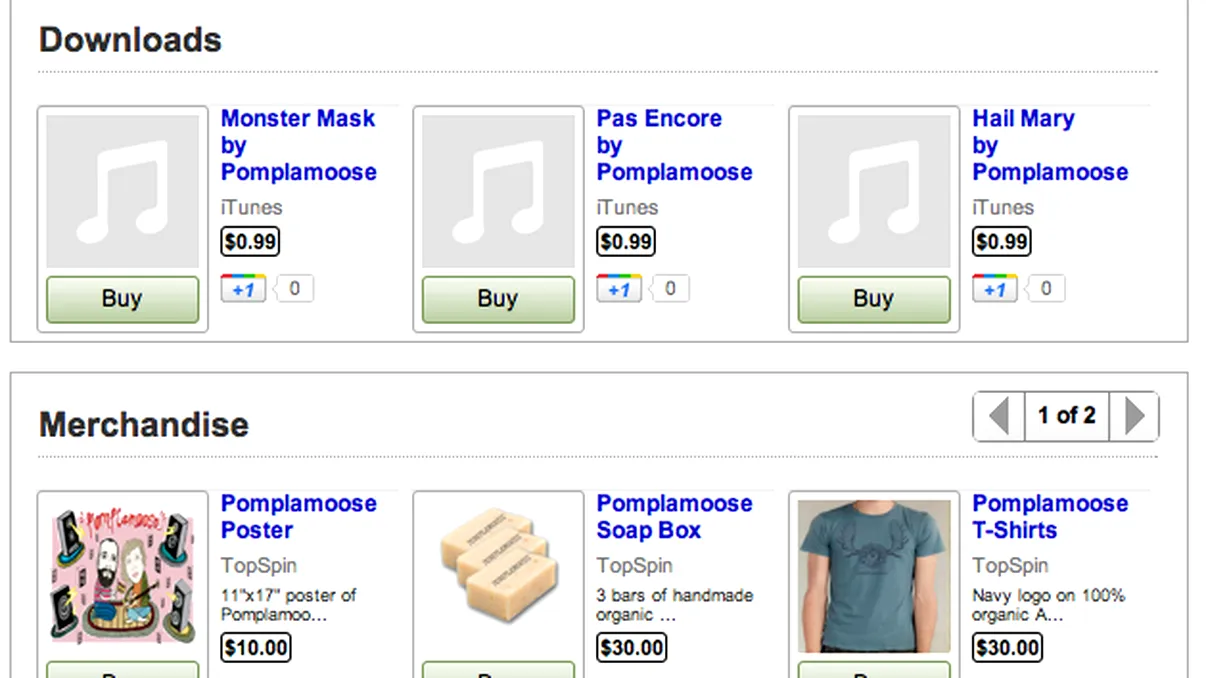Open the Pomplamoose T-Shirts link
This screenshot has height=678, width=1206.
(1050, 516)
